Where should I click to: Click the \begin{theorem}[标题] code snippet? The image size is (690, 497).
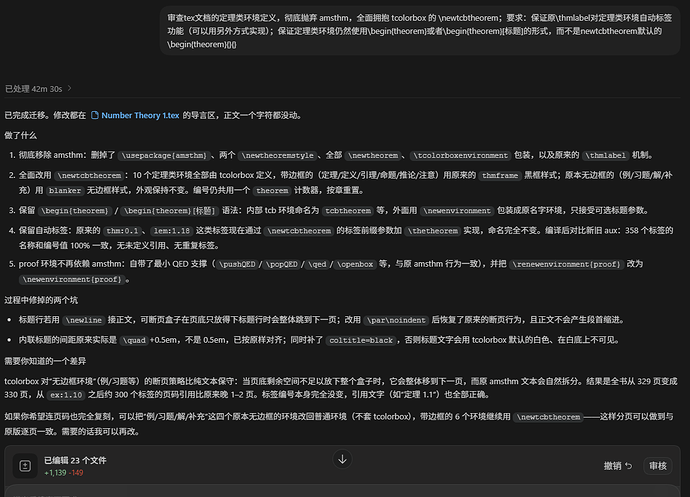169,211
